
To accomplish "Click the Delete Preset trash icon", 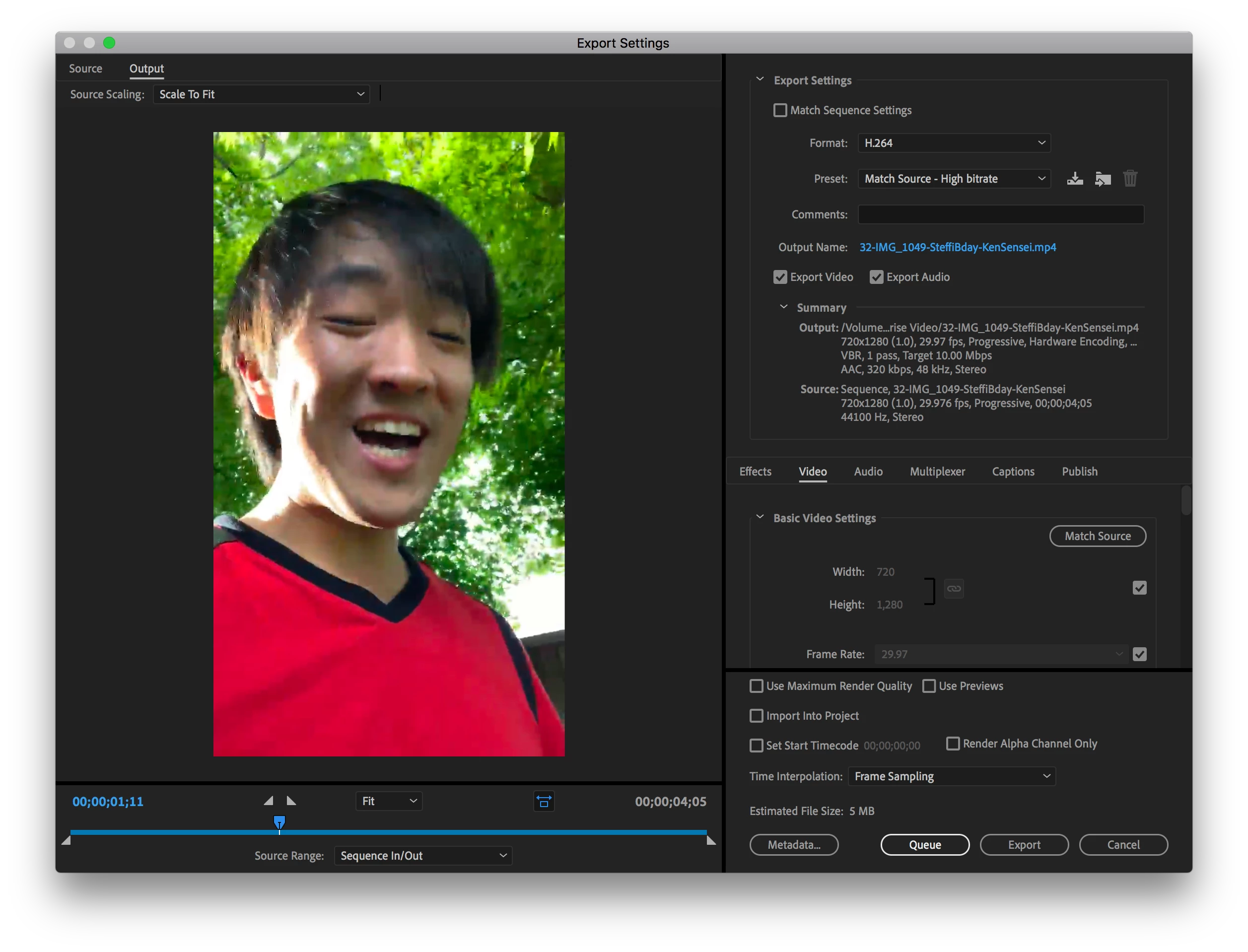I will [1129, 179].
